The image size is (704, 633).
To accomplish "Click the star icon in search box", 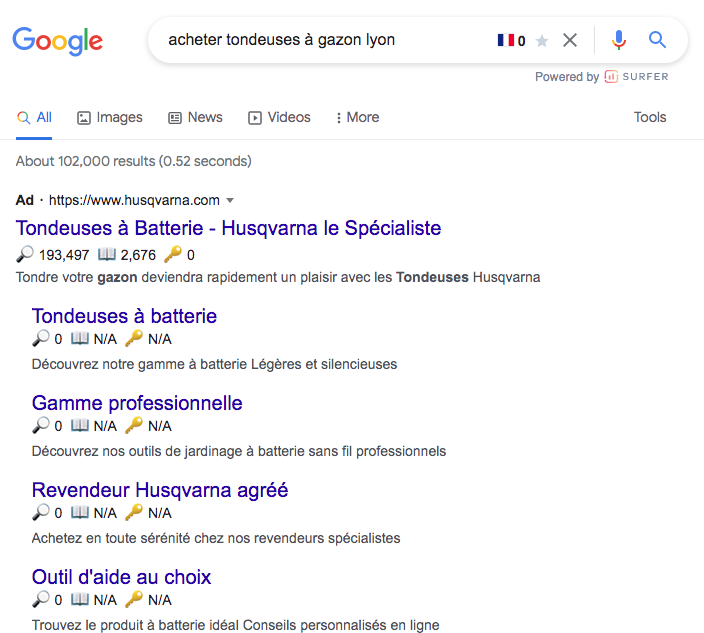I will 542,41.
